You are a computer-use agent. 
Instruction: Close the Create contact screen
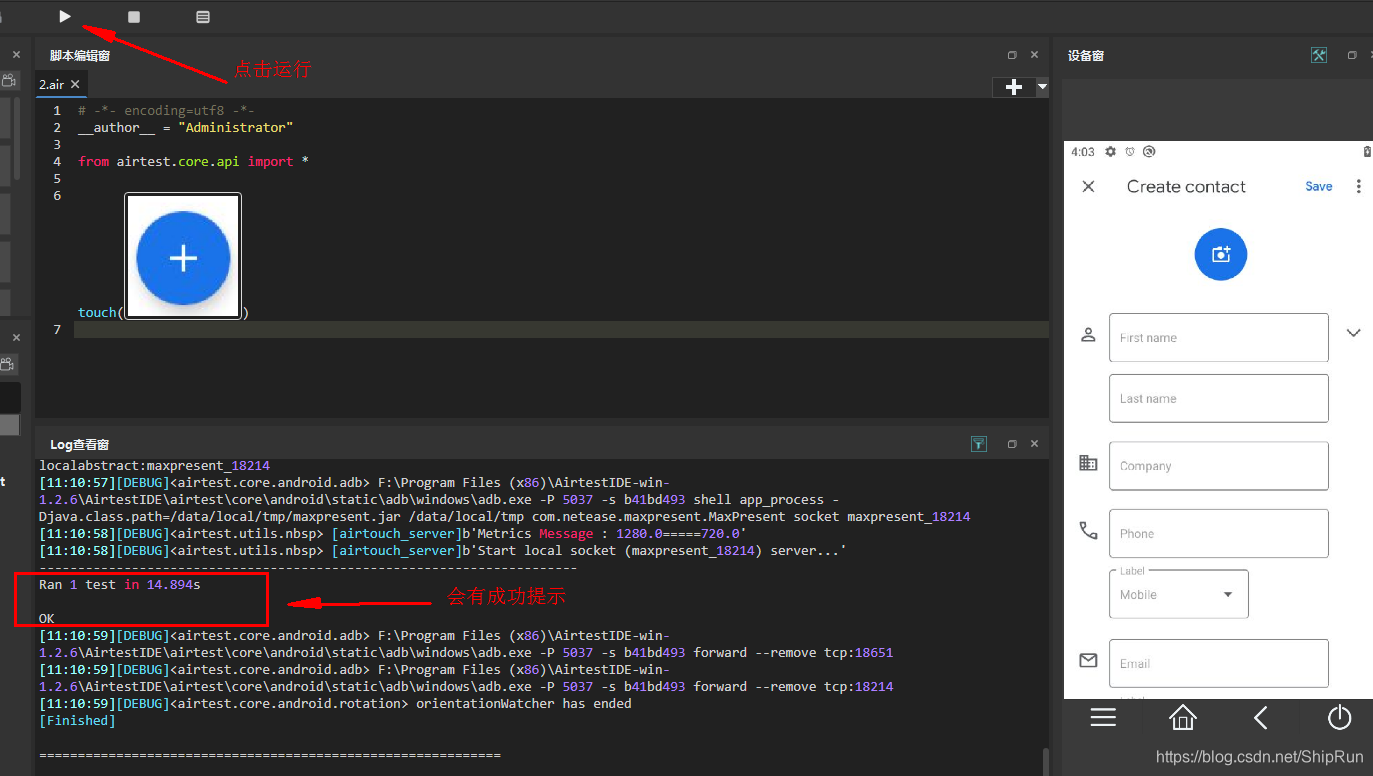pyautogui.click(x=1089, y=187)
